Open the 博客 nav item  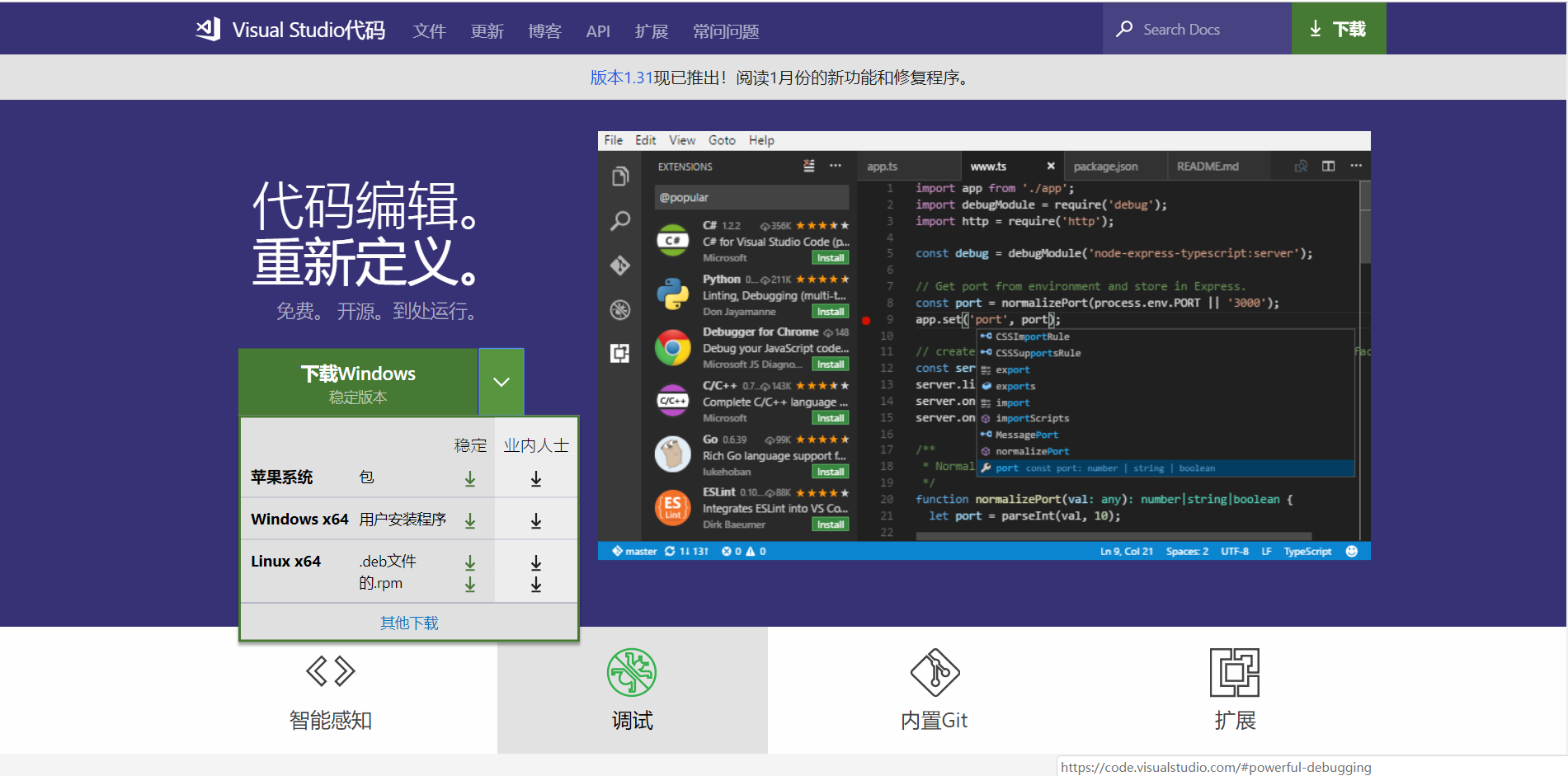pyautogui.click(x=545, y=31)
